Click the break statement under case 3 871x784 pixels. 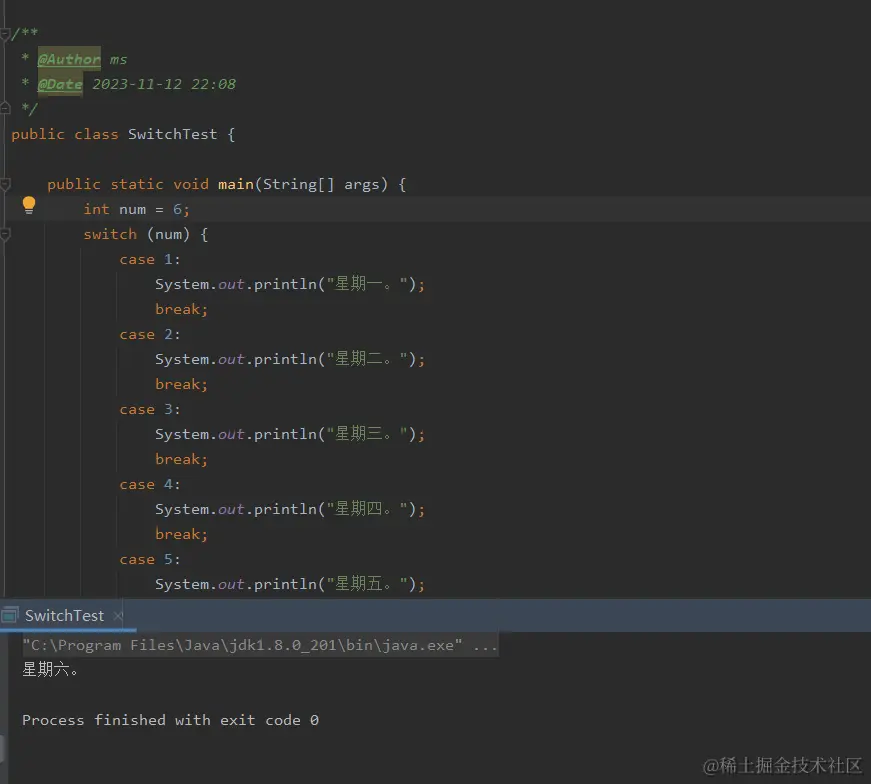click(x=181, y=460)
